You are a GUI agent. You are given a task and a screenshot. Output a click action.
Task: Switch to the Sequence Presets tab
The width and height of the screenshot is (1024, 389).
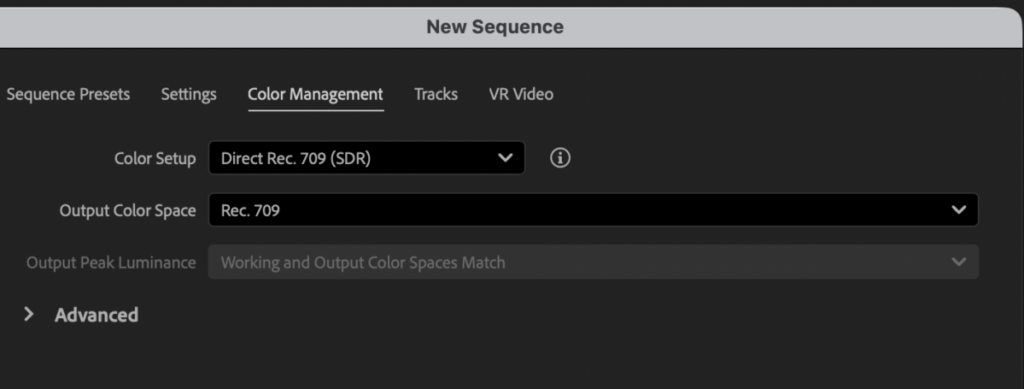click(68, 95)
